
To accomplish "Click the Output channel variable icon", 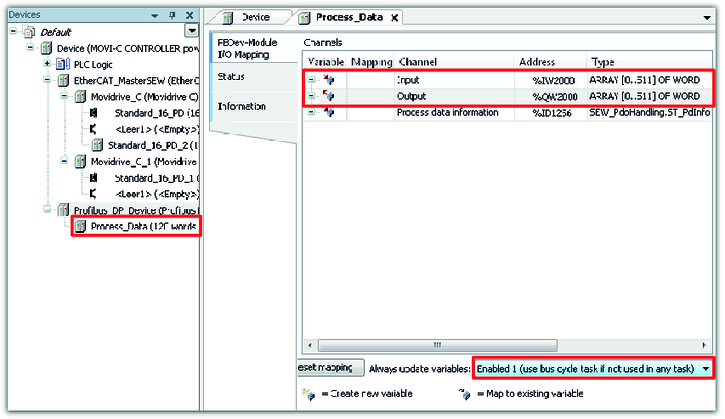I will tap(327, 96).
